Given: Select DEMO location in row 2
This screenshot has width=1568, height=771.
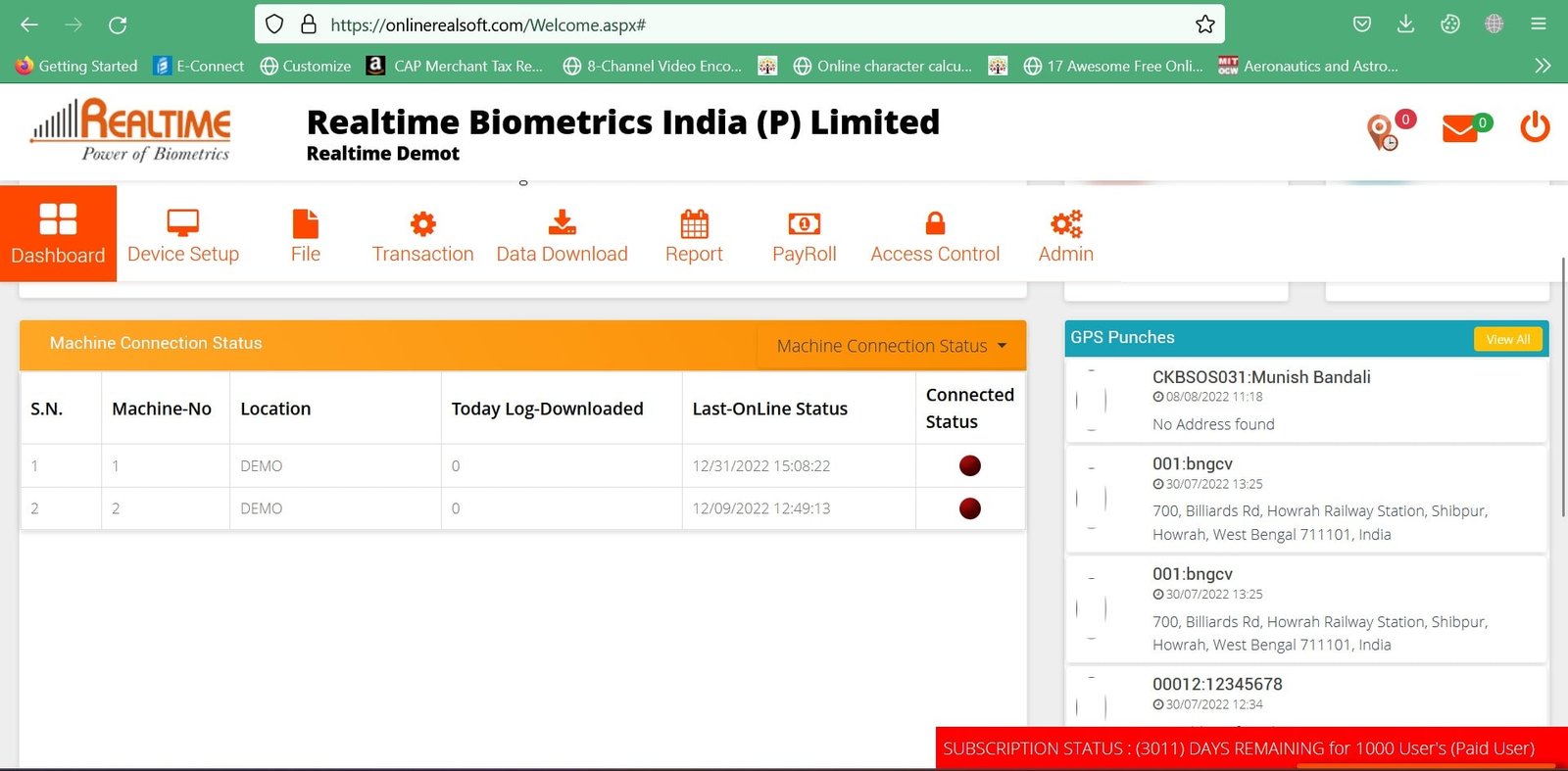Looking at the screenshot, I should (x=262, y=508).
